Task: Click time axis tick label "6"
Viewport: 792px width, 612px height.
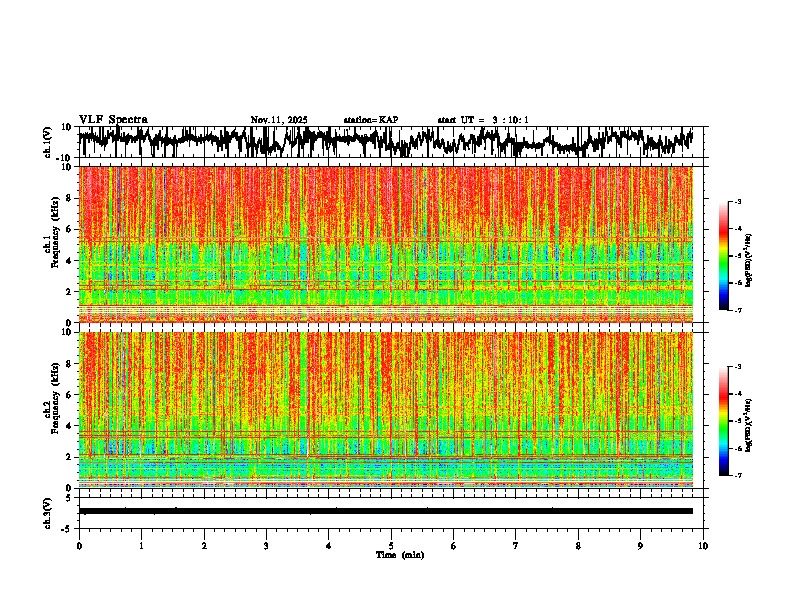Action: 454,546
